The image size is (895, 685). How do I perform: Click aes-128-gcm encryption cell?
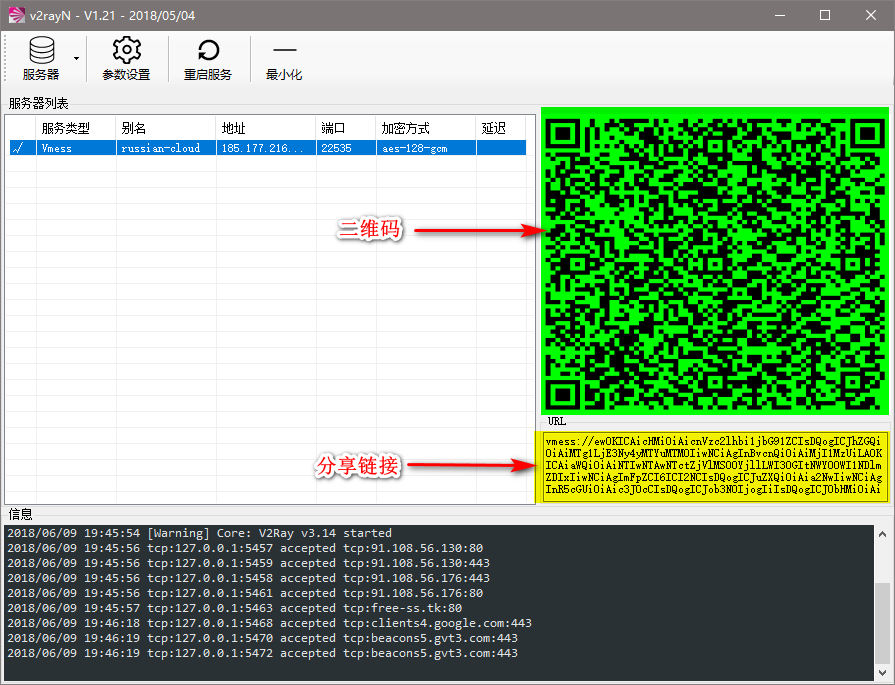coord(426,148)
